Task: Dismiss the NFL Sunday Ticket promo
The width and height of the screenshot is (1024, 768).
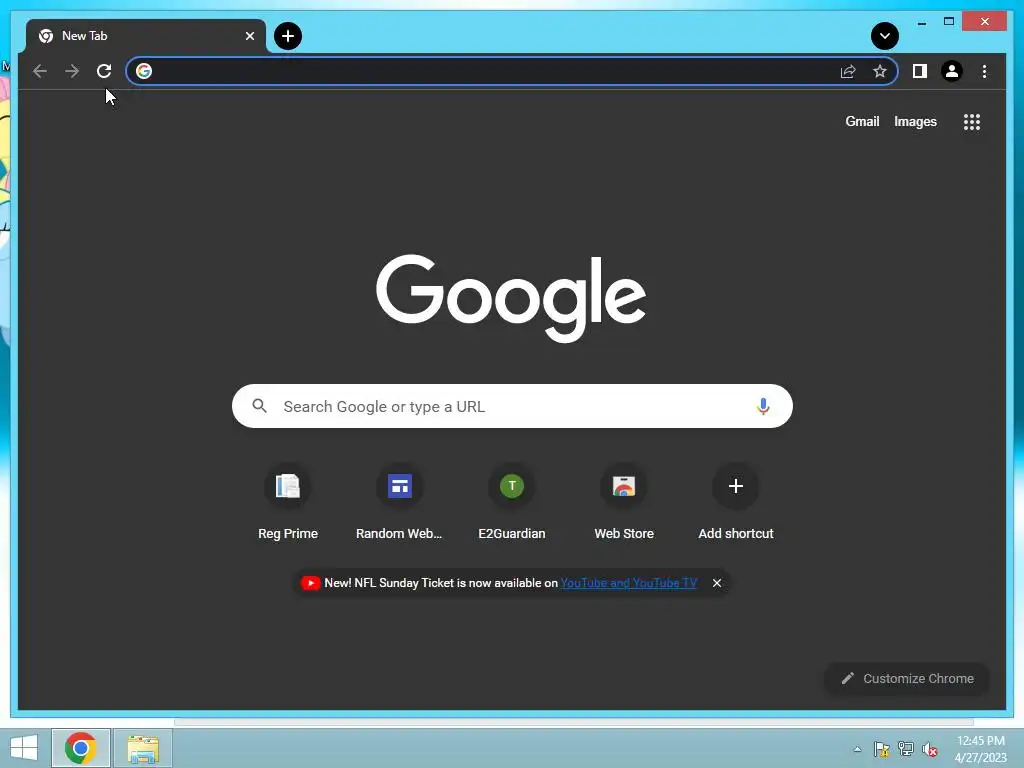Action: (x=716, y=583)
